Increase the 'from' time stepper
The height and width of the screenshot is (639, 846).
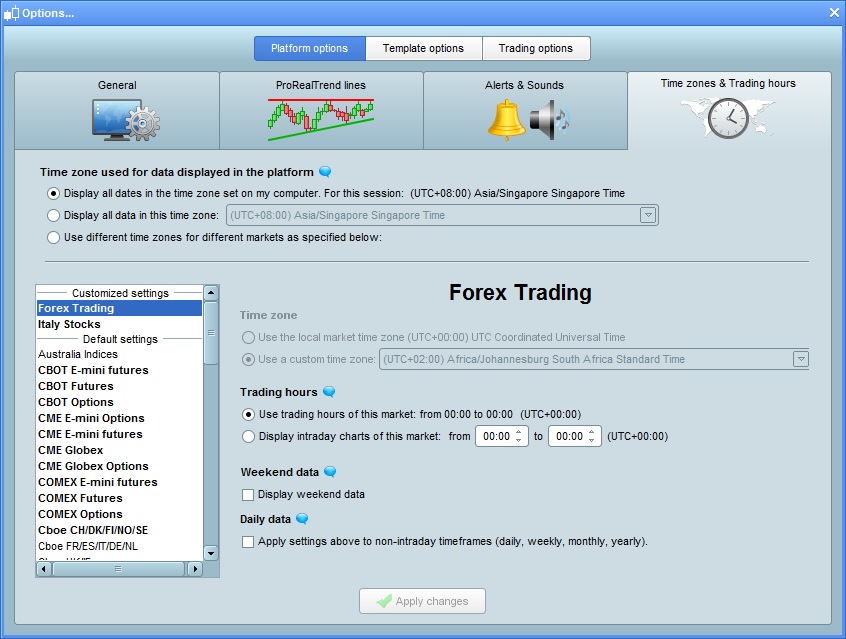point(518,432)
